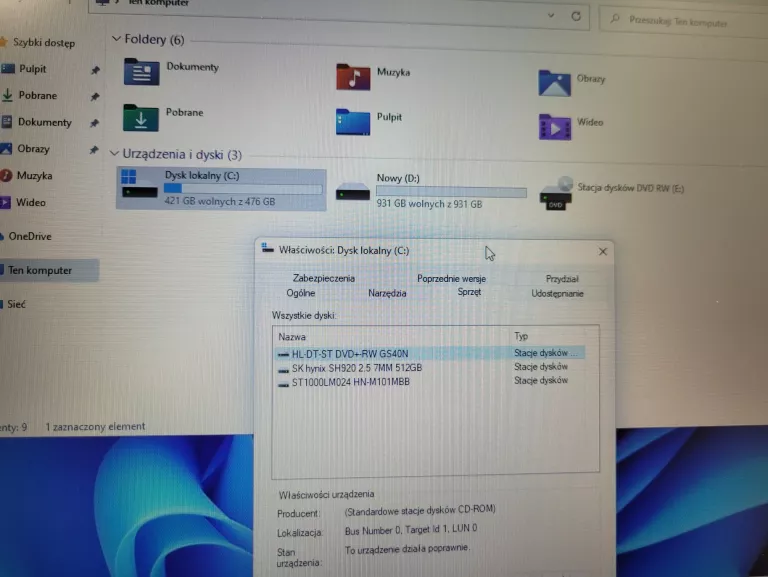Click 'Bus Number 0, Target Id 1, LUN 0' value
This screenshot has width=768, height=577.
tap(410, 529)
